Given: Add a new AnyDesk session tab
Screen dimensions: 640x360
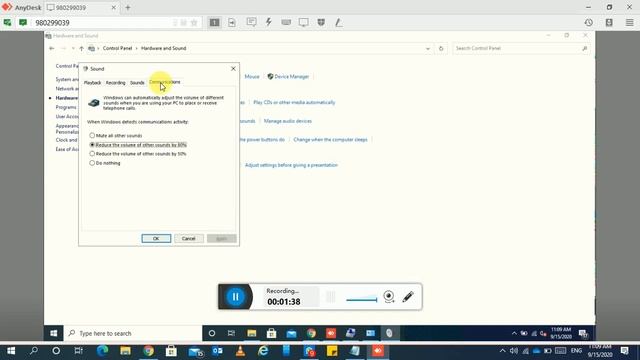Looking at the screenshot, I should coord(128,7).
